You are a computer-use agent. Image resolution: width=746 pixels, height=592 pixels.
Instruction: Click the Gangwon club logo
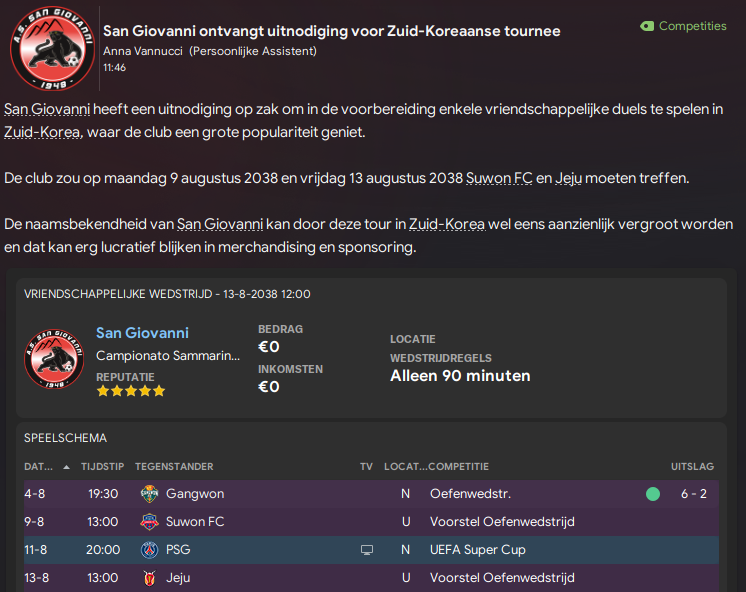point(149,494)
